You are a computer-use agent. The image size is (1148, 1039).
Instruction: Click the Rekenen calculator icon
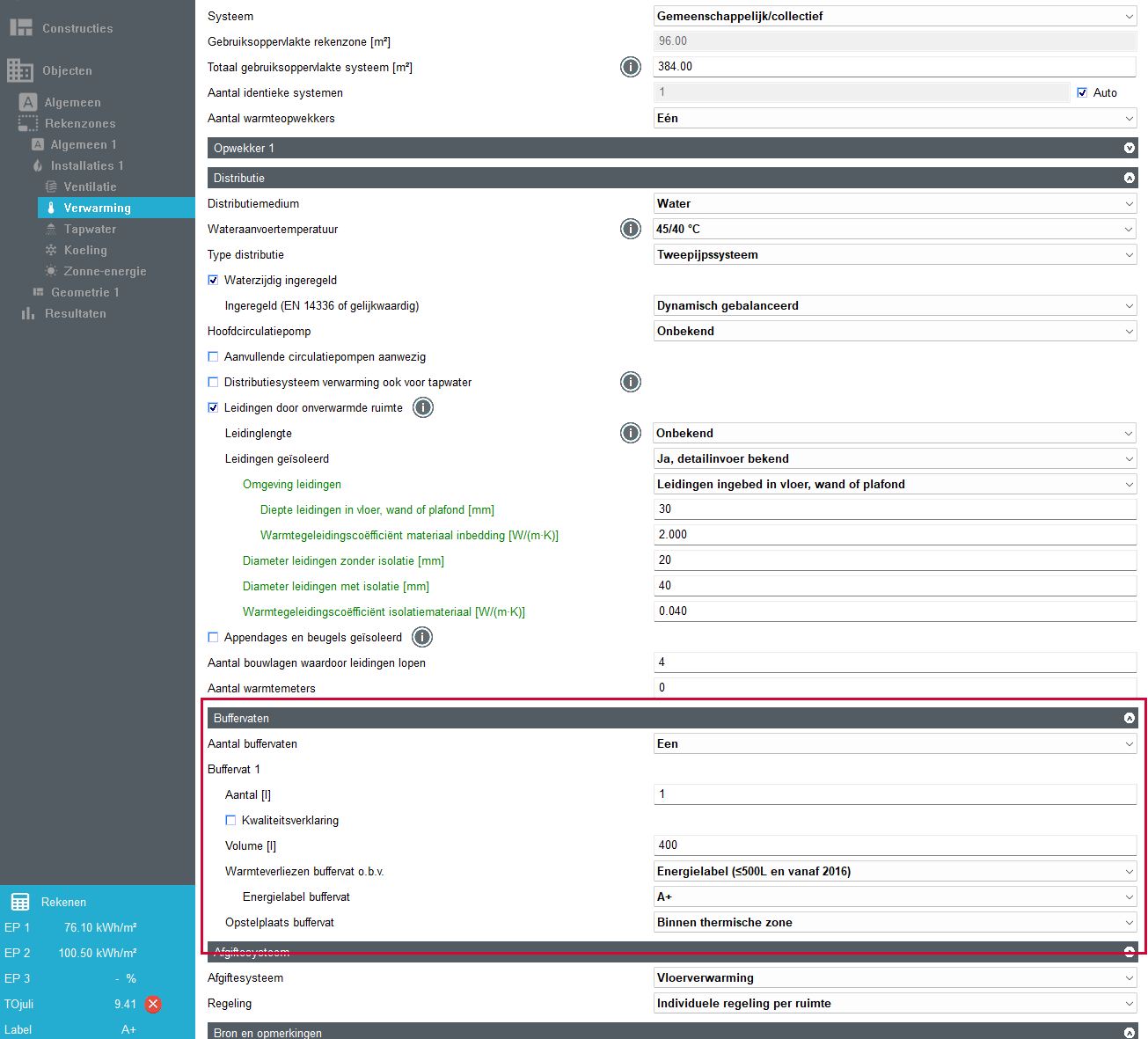tap(19, 902)
